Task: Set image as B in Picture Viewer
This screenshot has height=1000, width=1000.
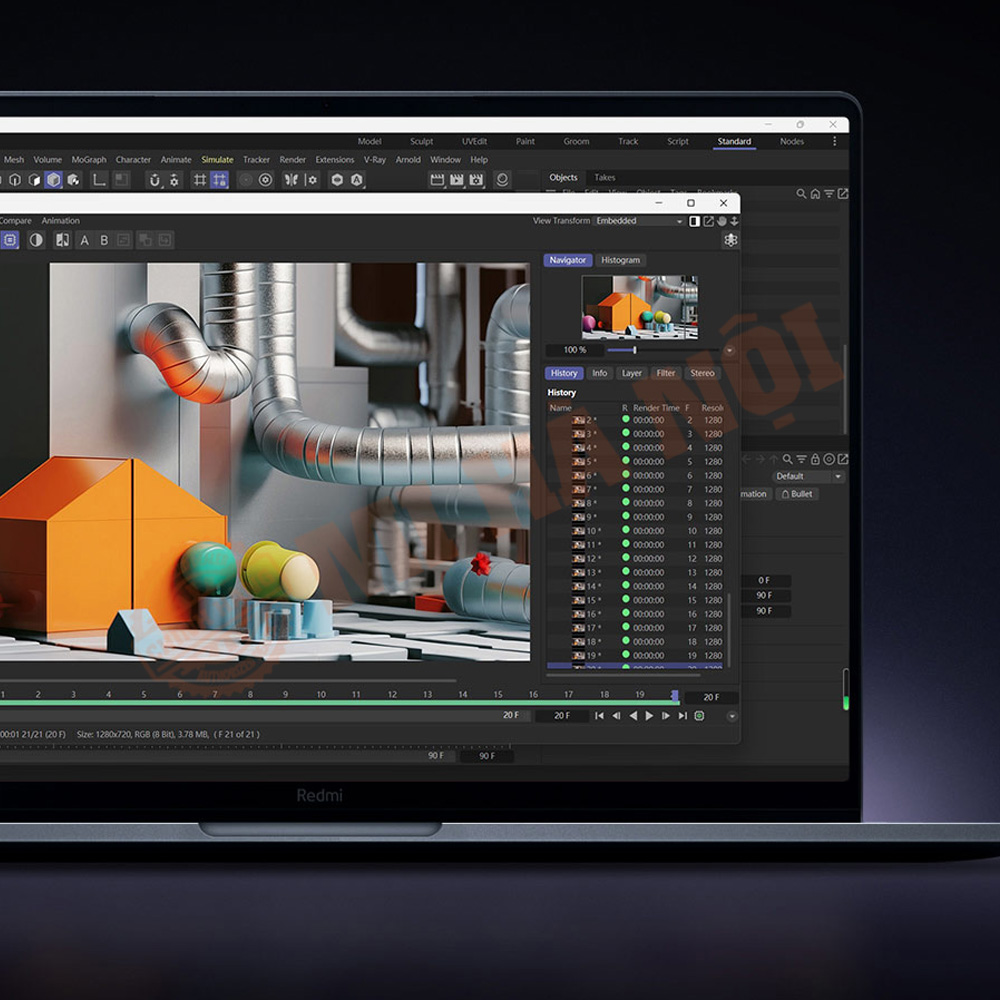Action: [x=104, y=240]
